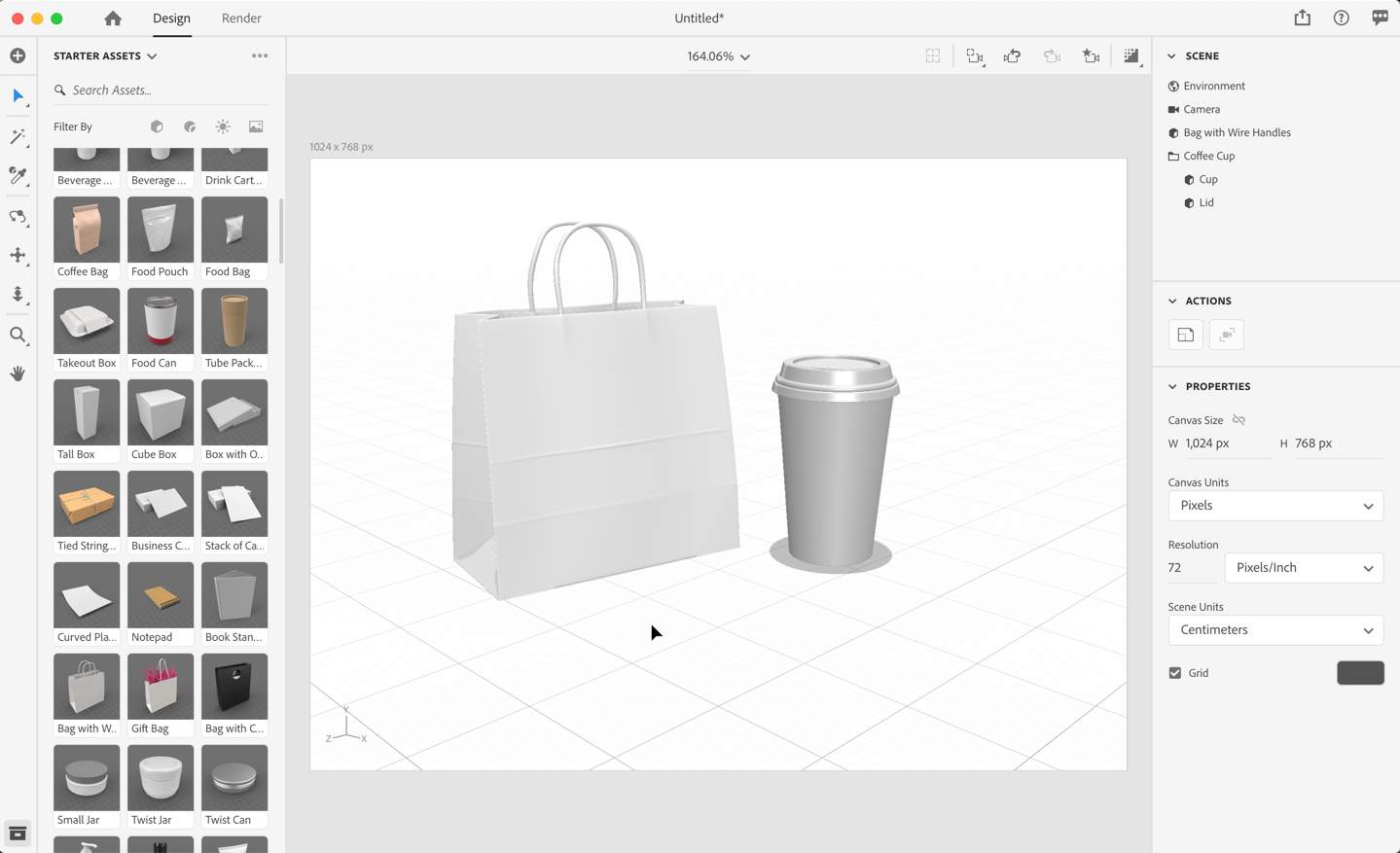Screen dimensions: 1400x853
Task: Toggle the render preview icon
Action: (x=1131, y=56)
